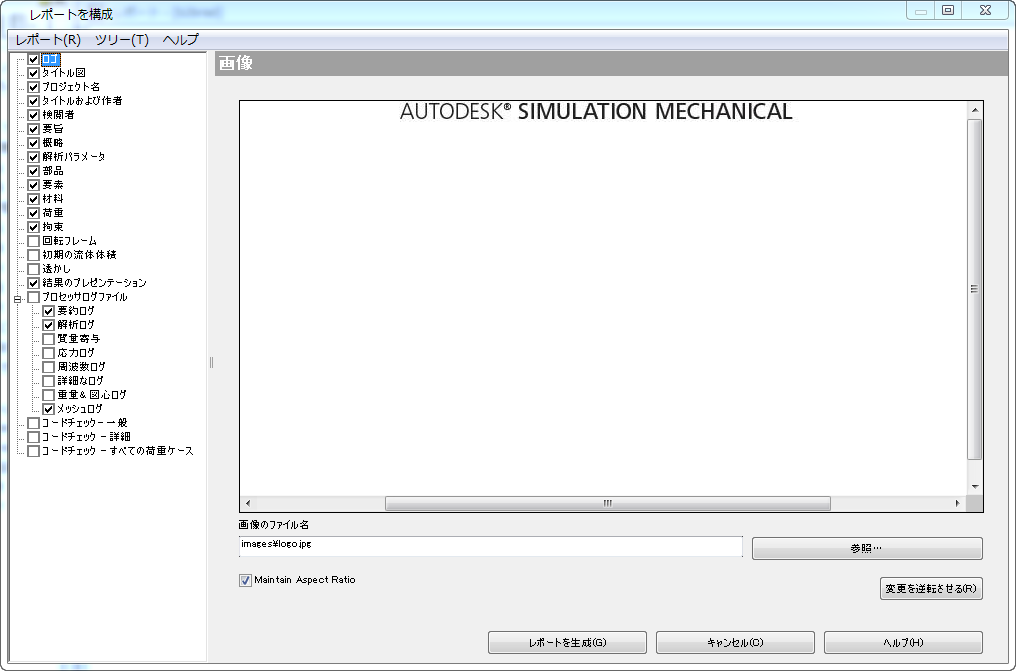
Task: Select the 解析ログ tree label
Action: coord(76,325)
